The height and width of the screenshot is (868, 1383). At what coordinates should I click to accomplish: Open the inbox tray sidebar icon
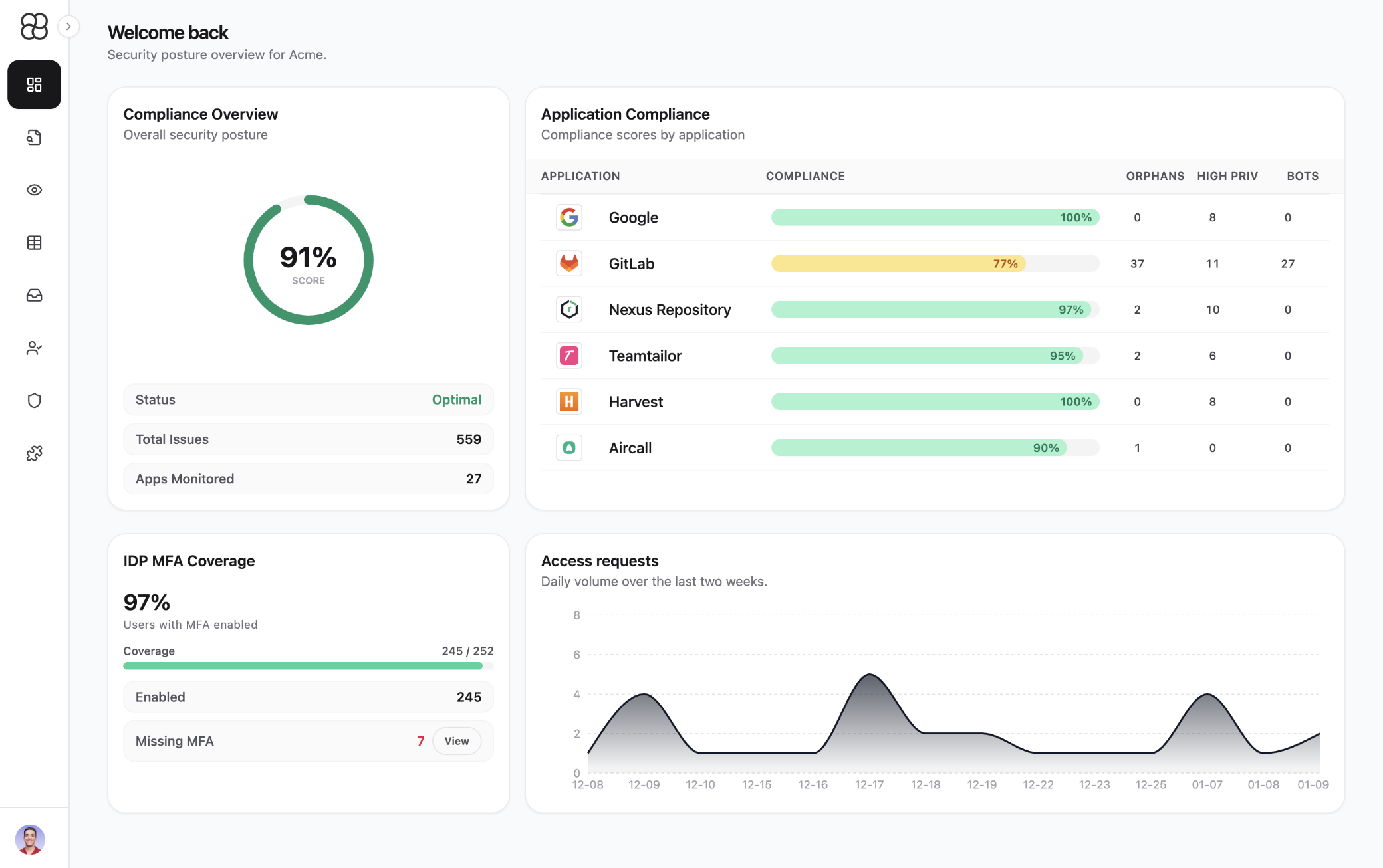(x=34, y=295)
